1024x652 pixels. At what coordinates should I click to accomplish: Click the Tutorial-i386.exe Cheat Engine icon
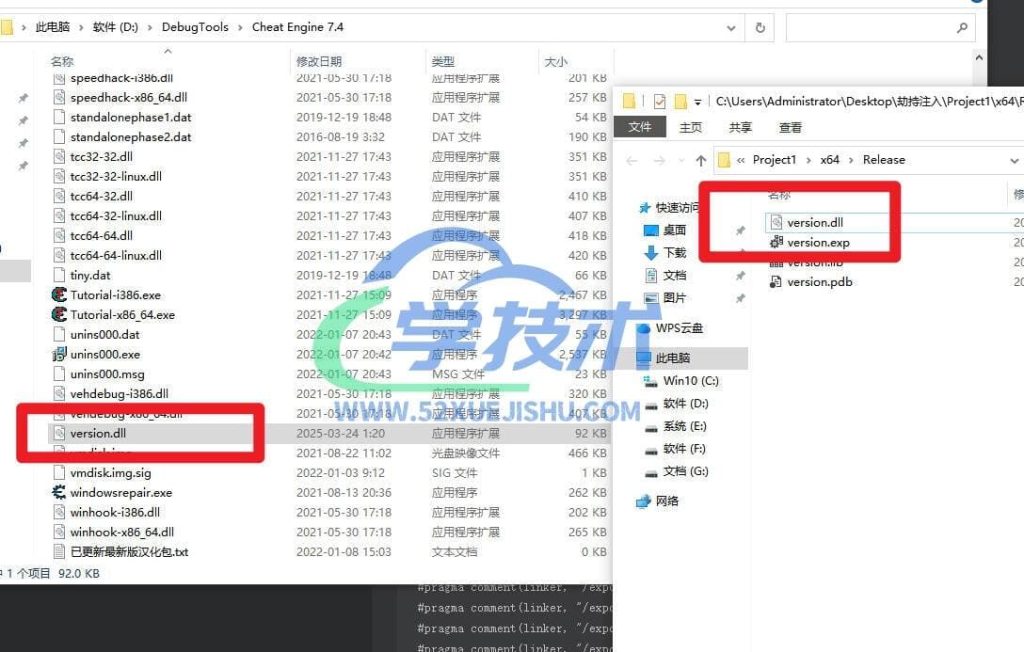pos(59,295)
